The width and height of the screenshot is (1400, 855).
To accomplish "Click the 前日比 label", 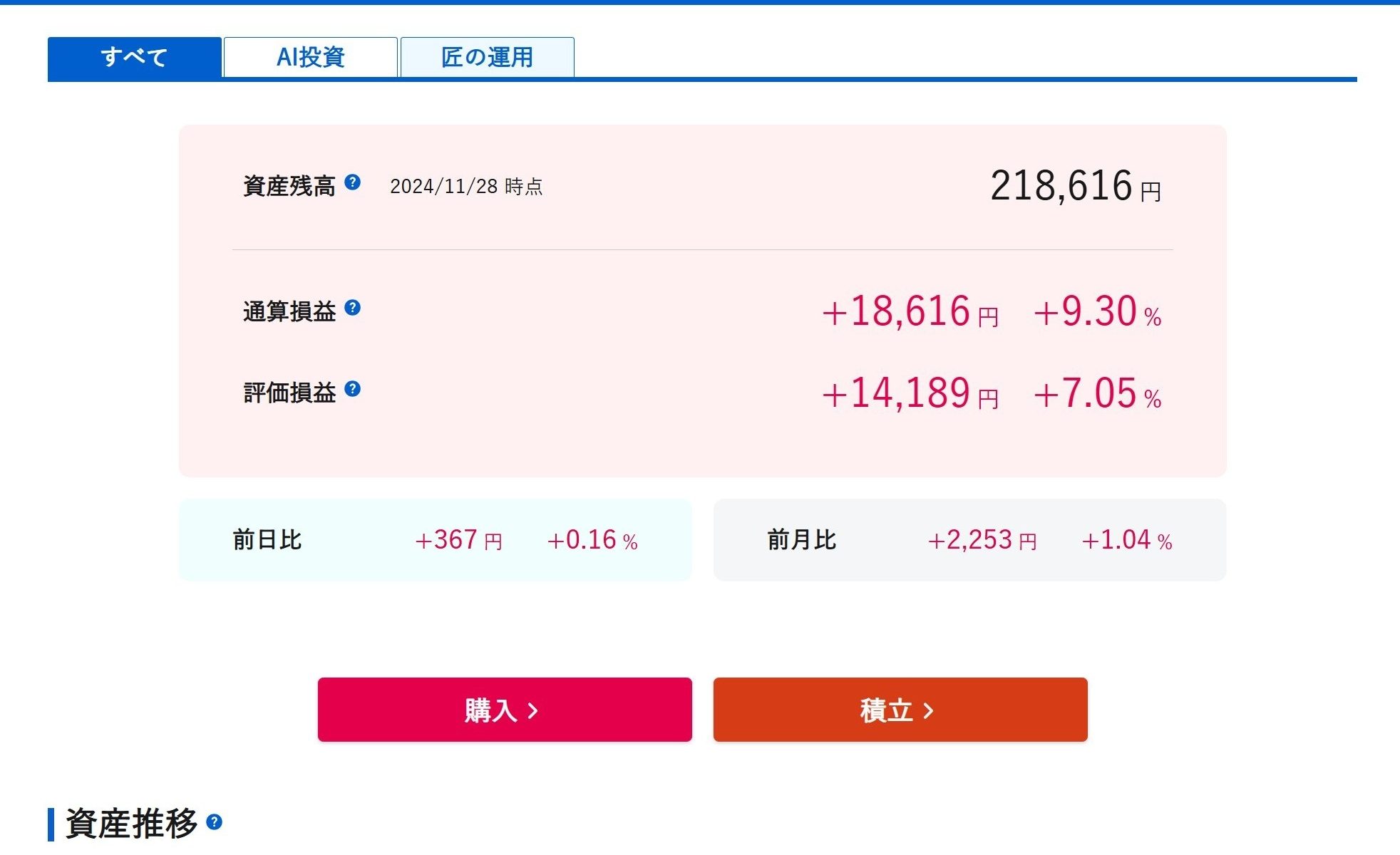I will 267,540.
